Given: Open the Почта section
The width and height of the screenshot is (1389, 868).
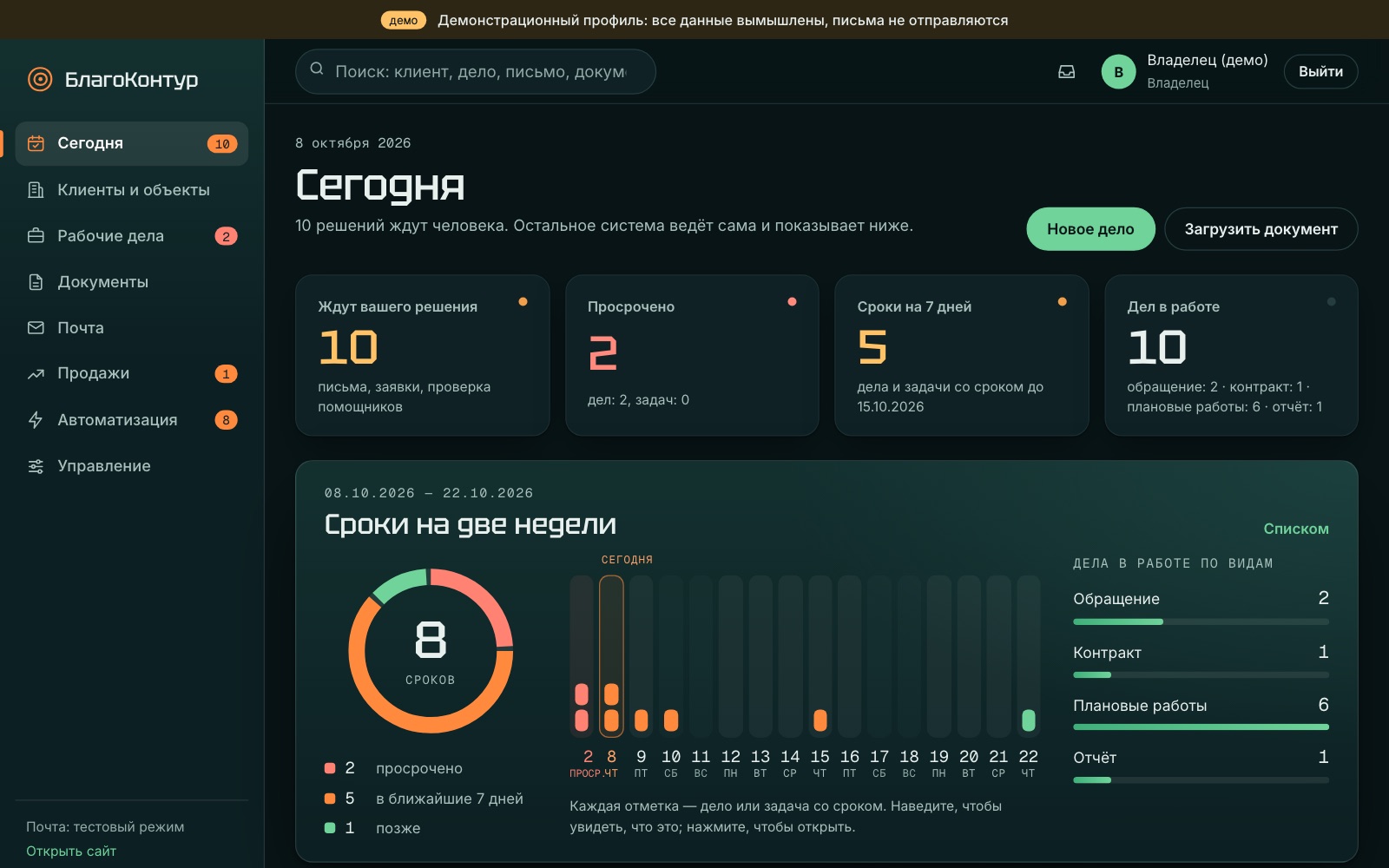Looking at the screenshot, I should 132,327.
